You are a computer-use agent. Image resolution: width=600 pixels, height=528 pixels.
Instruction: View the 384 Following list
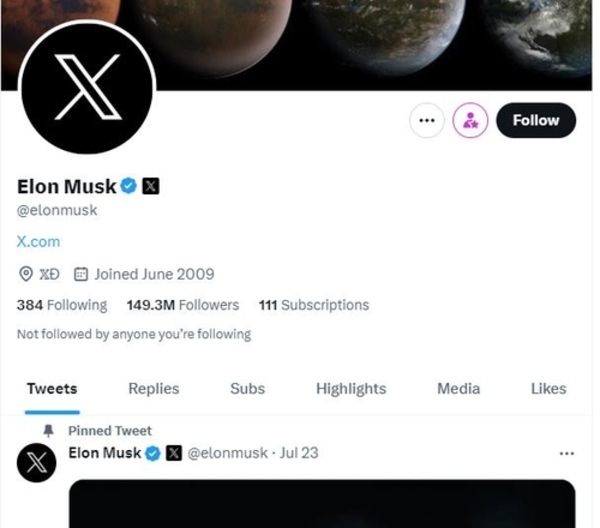pos(62,305)
